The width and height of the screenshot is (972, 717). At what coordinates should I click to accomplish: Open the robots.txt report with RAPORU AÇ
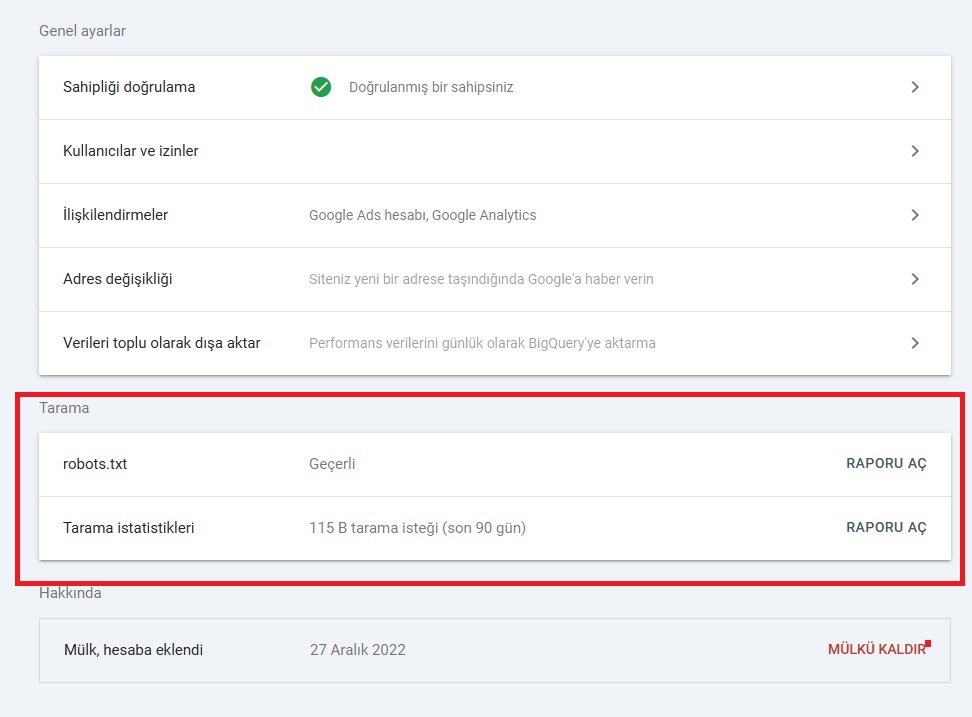886,464
